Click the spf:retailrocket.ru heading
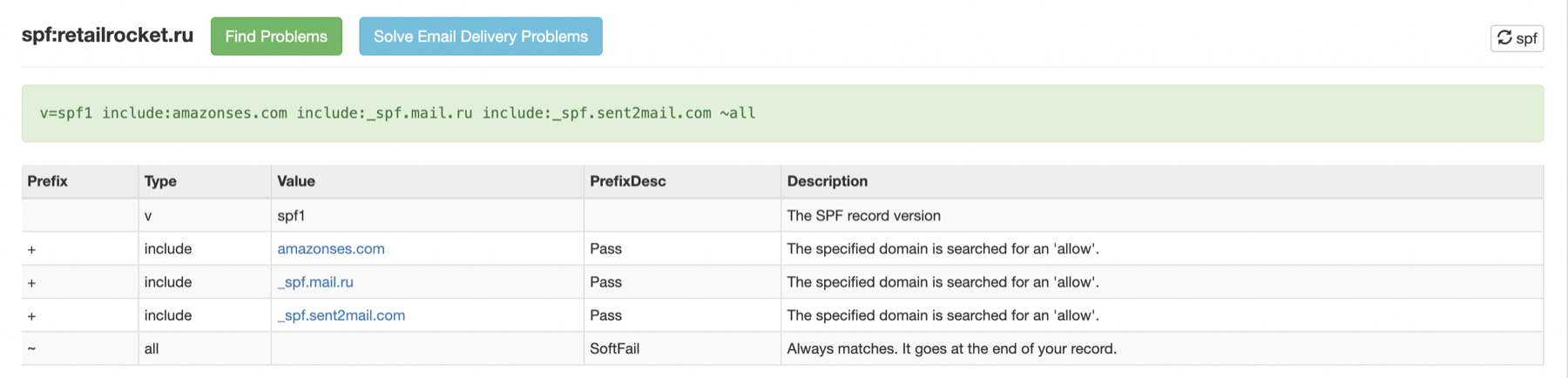This screenshot has height=378, width=1568. coord(107,36)
